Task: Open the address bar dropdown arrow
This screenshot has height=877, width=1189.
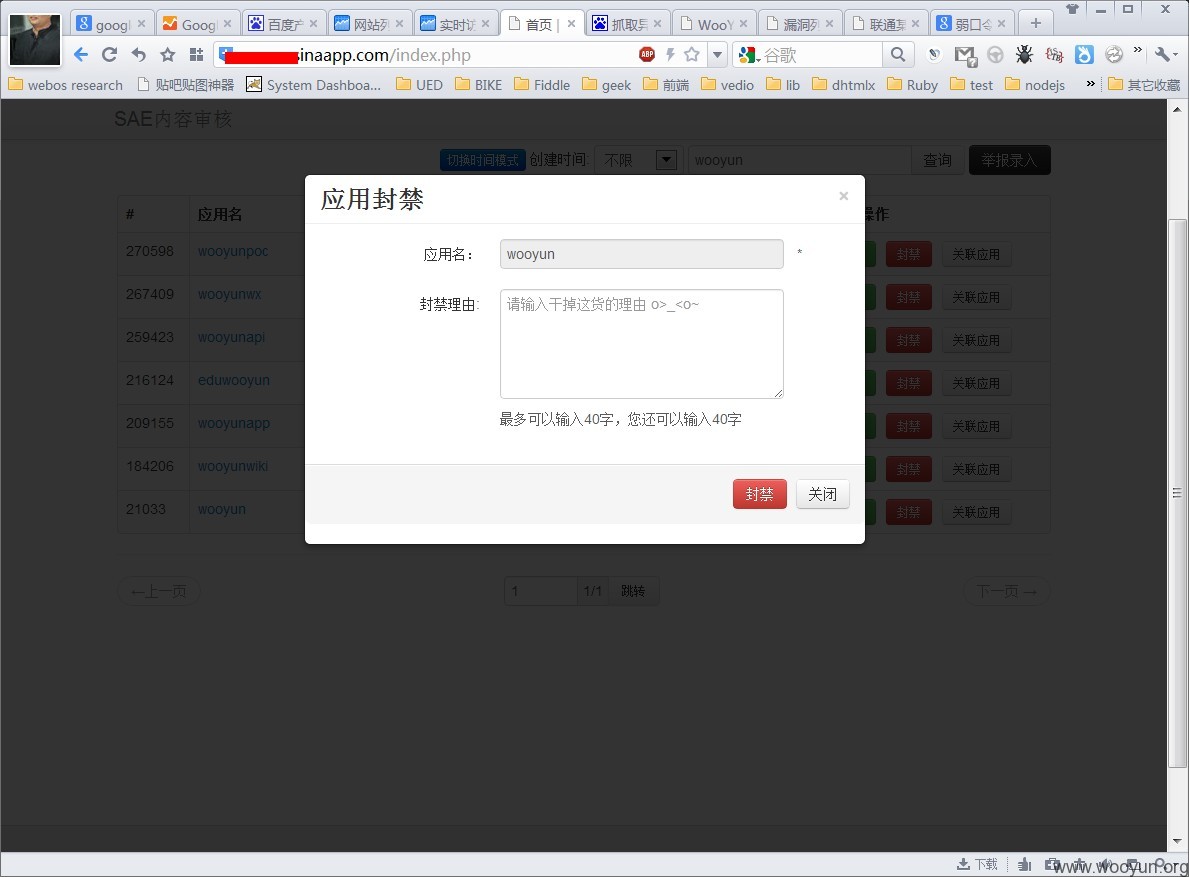Action: tap(717, 55)
